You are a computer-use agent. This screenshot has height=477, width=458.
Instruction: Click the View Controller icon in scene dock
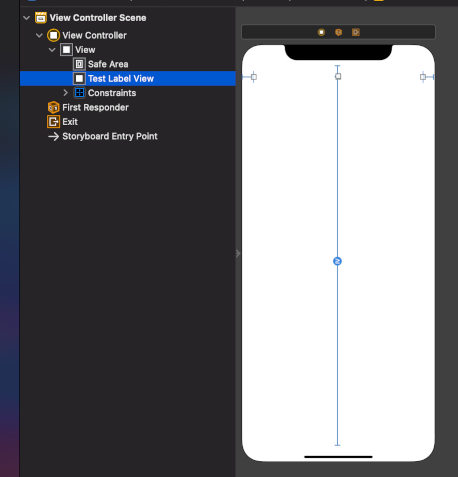[321, 32]
